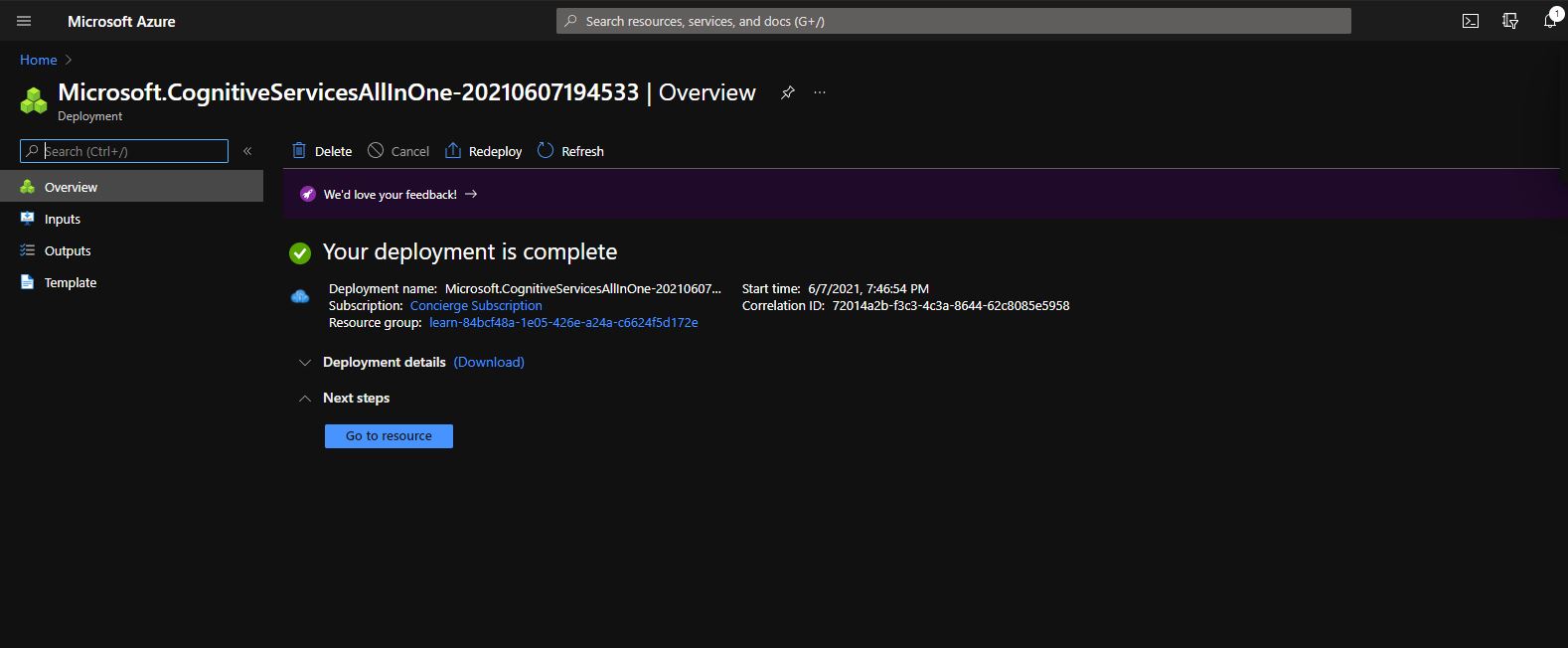Viewport: 1568px width, 648px height.
Task: Collapse the left menu with double chevron
Action: [247, 151]
